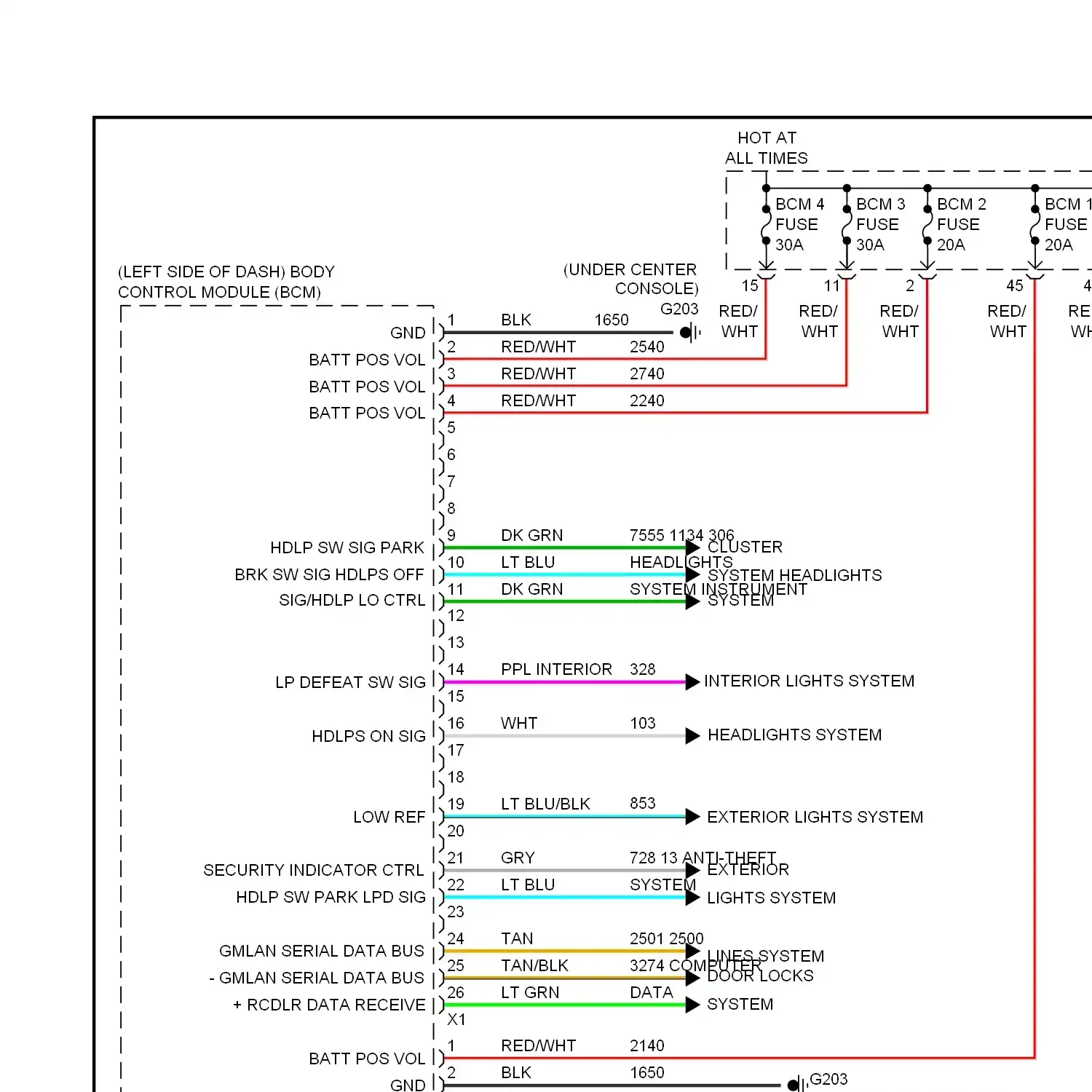Click the TAN wire label at pin 24
Screen dimensions: 1092x1092
(517, 938)
